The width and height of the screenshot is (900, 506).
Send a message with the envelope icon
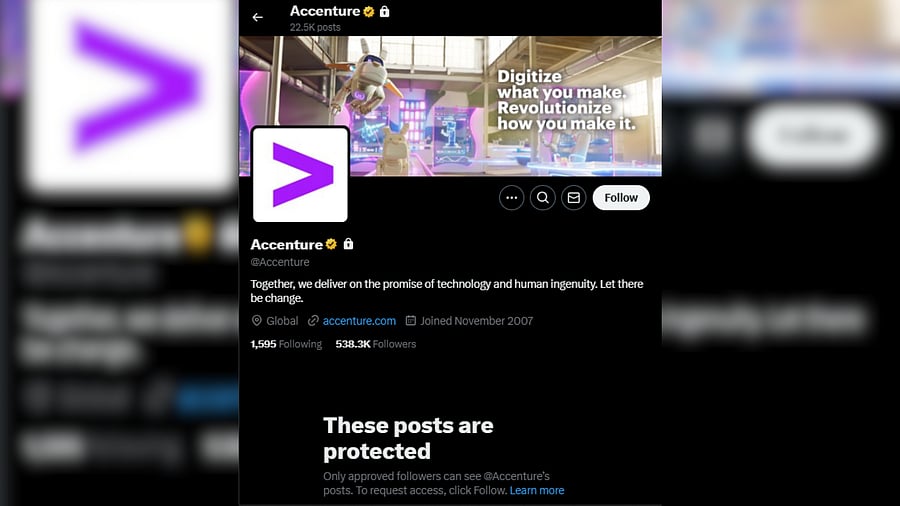[573, 198]
